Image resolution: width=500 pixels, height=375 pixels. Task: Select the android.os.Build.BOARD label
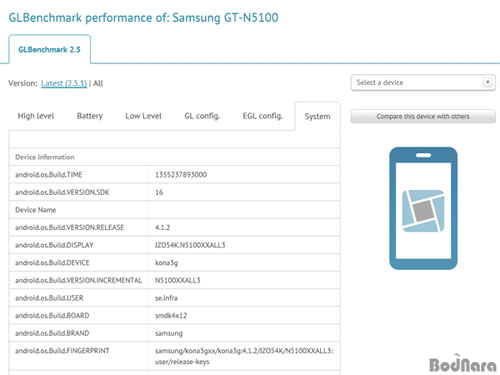(x=52, y=316)
